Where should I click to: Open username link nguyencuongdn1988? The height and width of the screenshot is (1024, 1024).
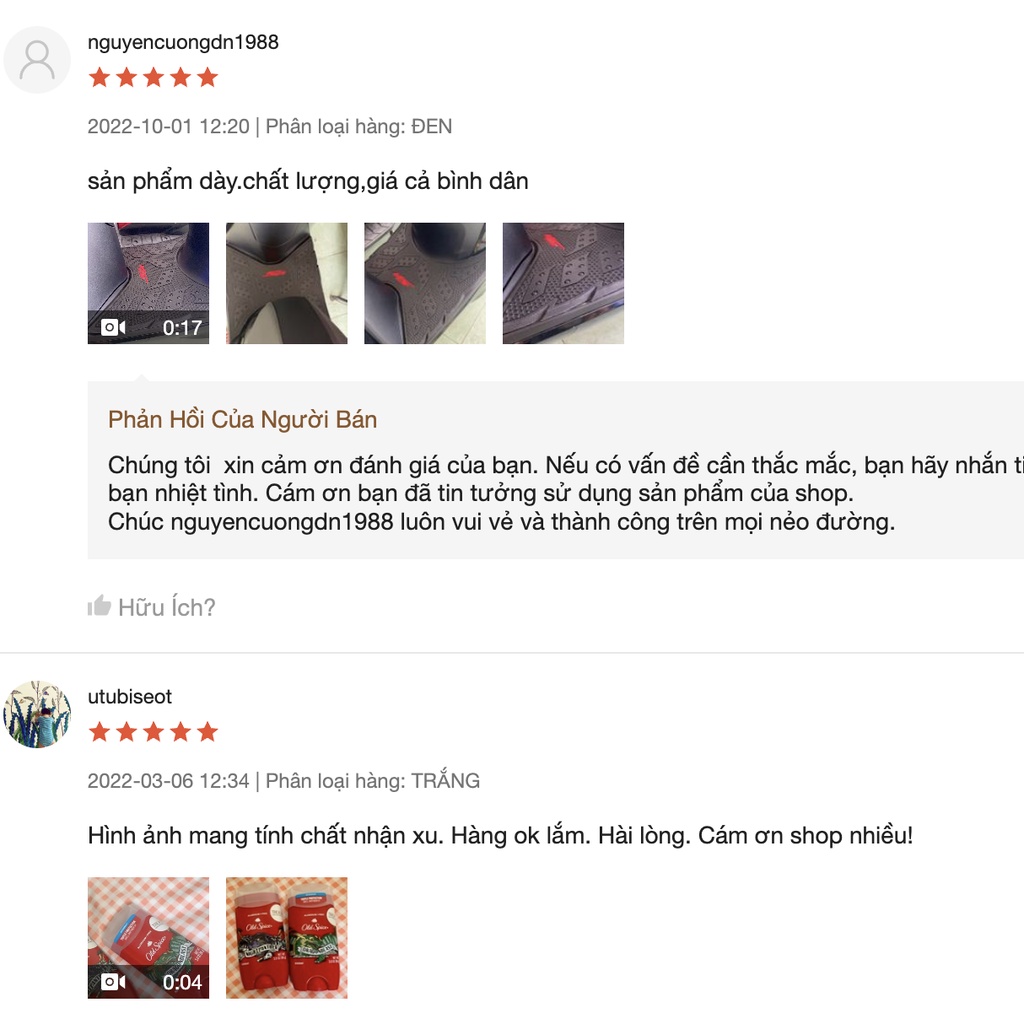coord(183,42)
